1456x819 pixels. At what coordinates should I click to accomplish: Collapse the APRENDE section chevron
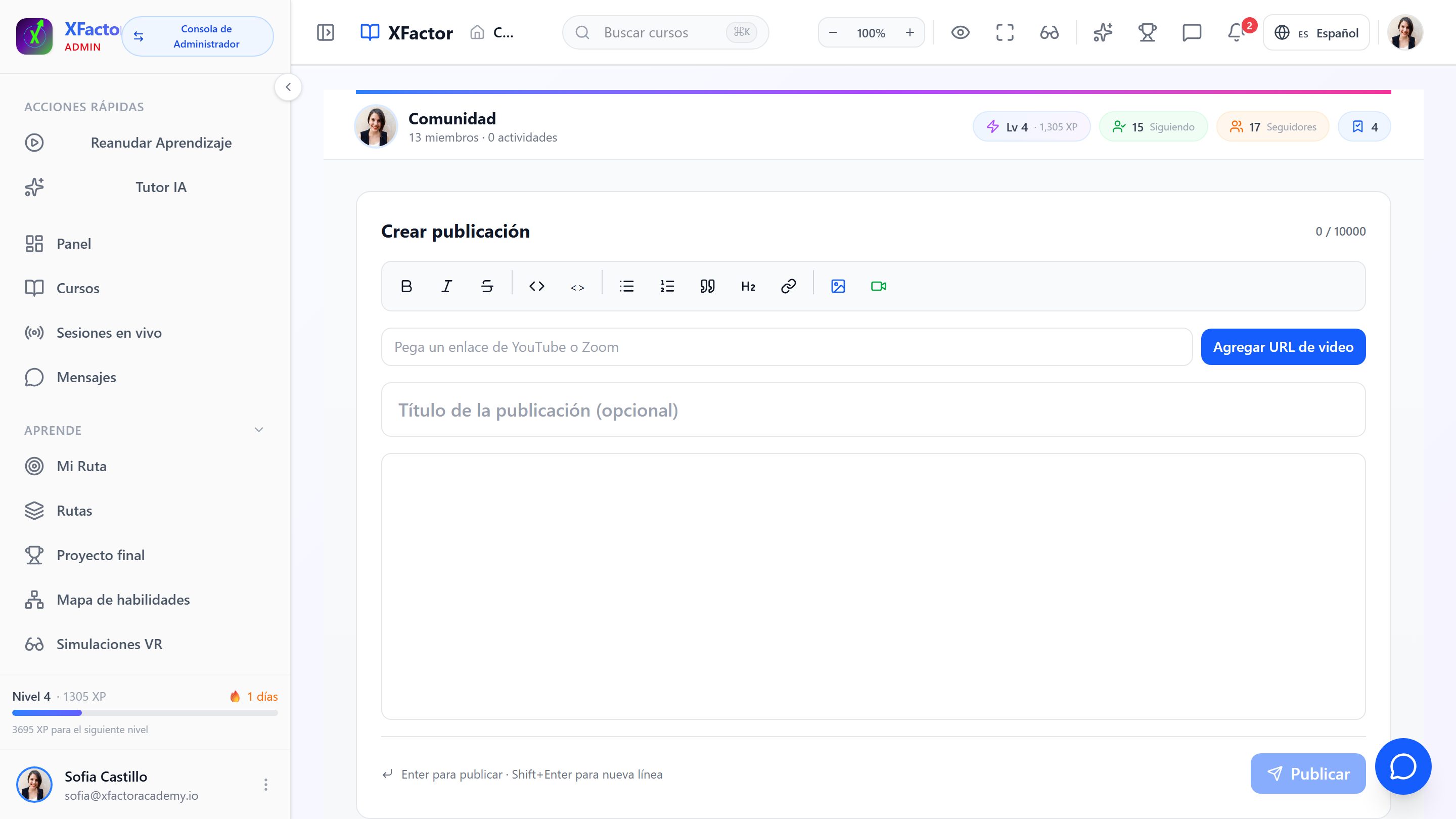(x=259, y=430)
